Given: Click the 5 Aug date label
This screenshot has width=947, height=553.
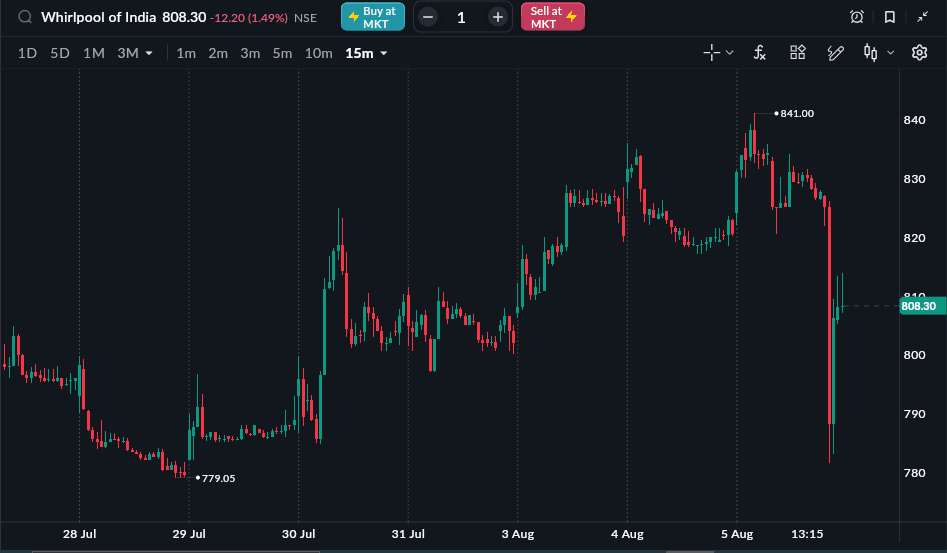Looking at the screenshot, I should click(x=737, y=534).
